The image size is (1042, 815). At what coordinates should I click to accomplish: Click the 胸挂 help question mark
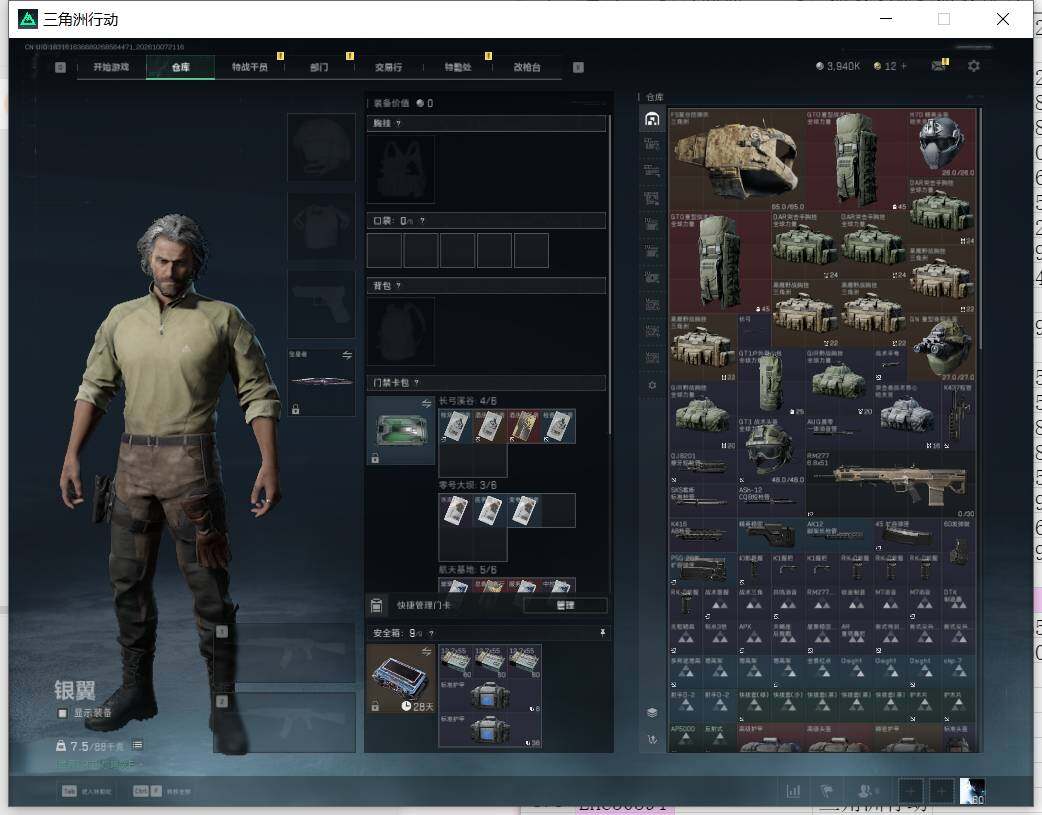click(x=398, y=123)
